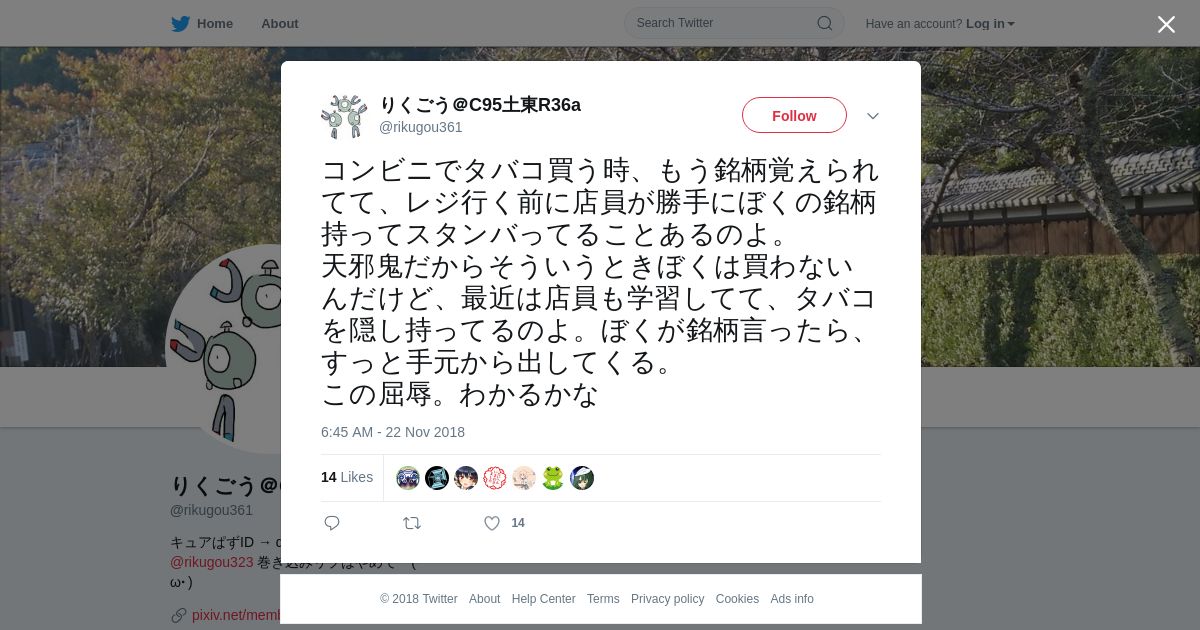Open the green frog liker avatar
This screenshot has width=1200, height=630.
553,478
